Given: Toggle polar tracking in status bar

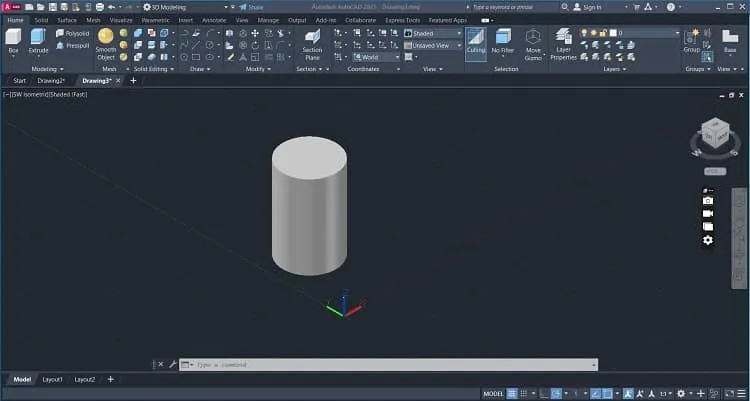Looking at the screenshot, I should tap(556, 394).
